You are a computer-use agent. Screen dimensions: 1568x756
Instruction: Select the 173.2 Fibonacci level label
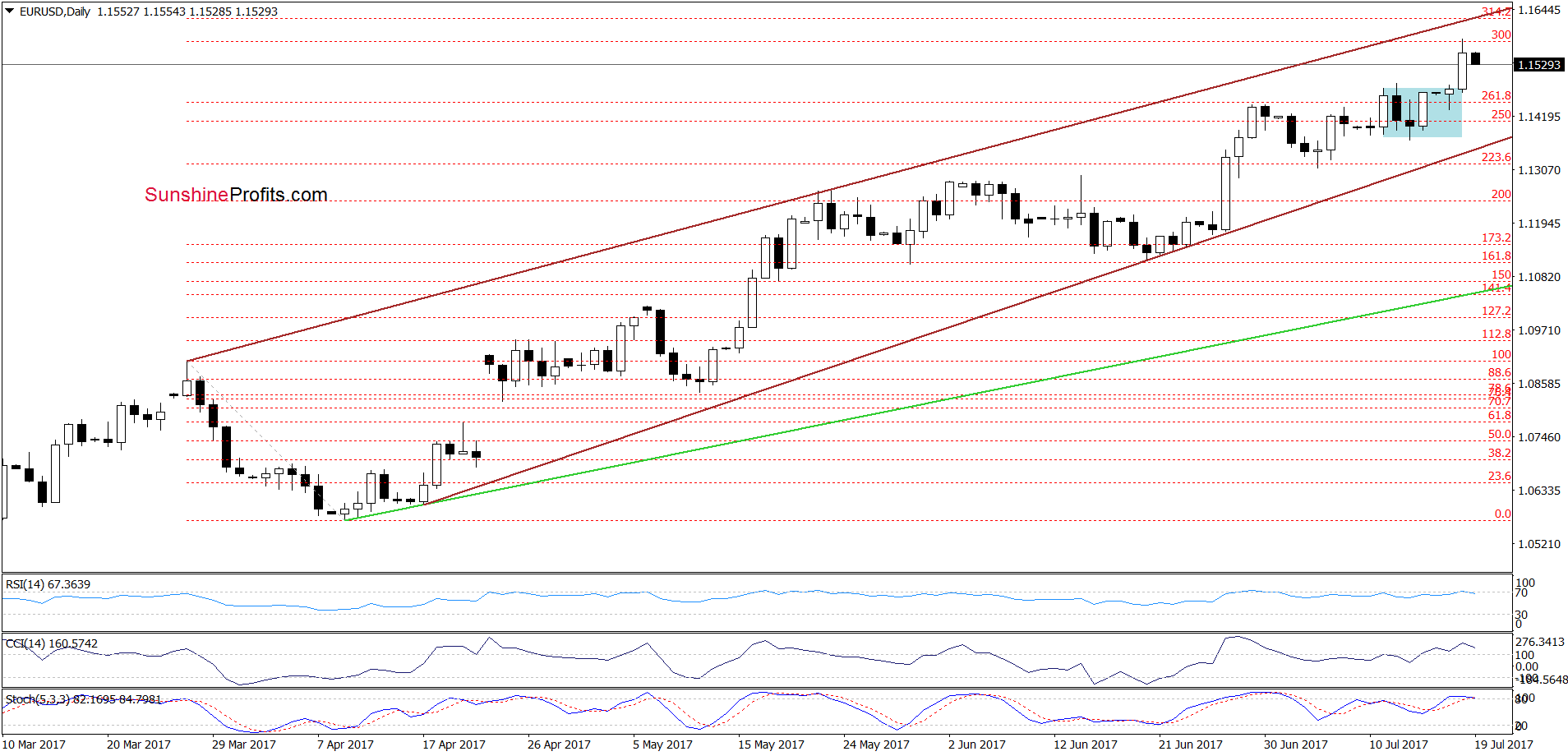pos(1496,237)
